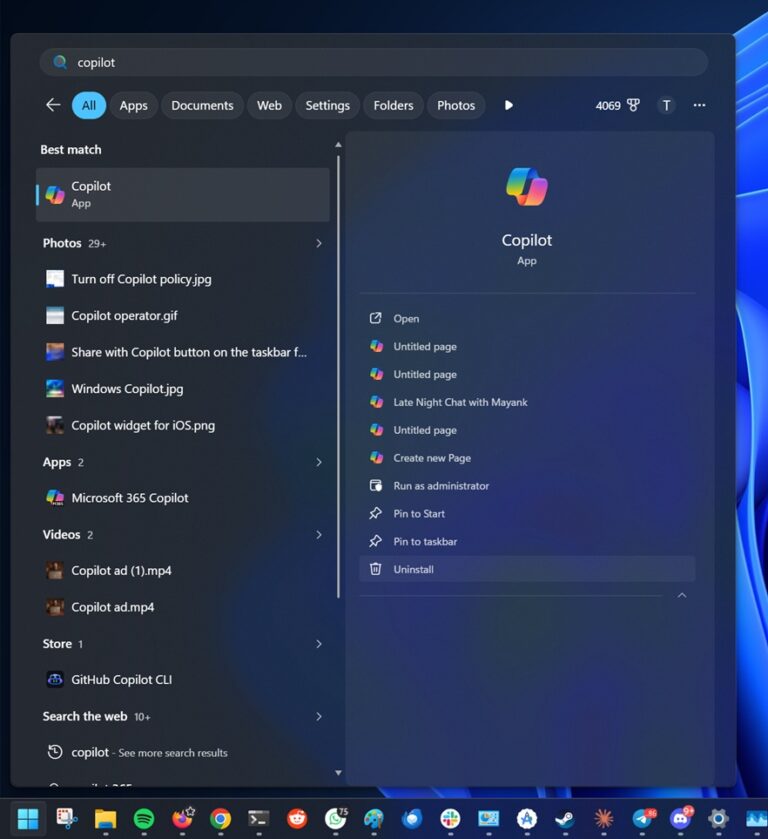Image resolution: width=768 pixels, height=839 pixels.
Task: Select the All filter tab
Action: pos(89,105)
